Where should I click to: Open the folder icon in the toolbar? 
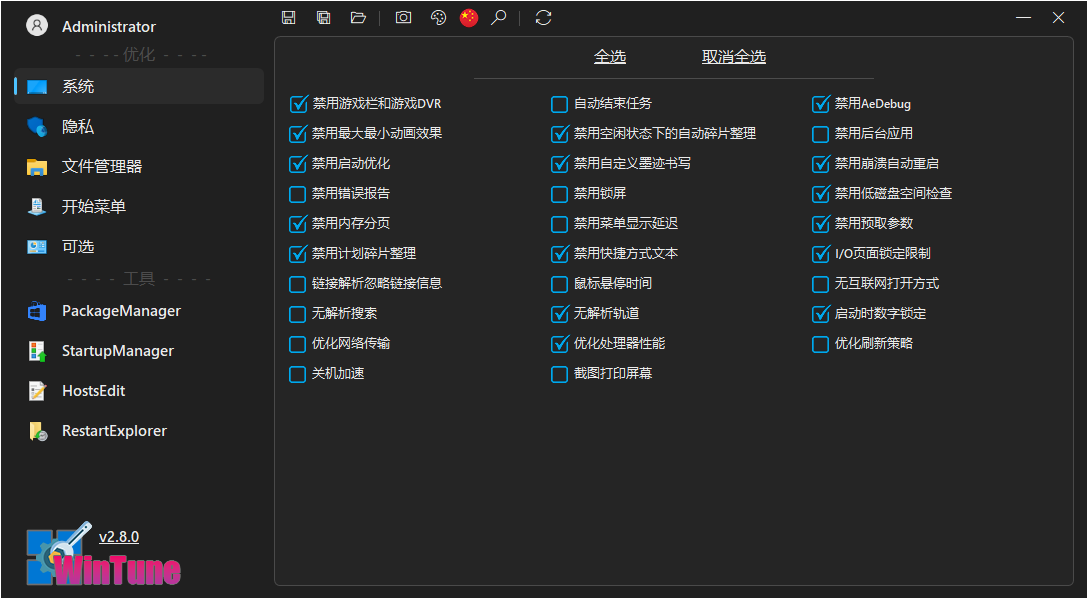coord(358,17)
